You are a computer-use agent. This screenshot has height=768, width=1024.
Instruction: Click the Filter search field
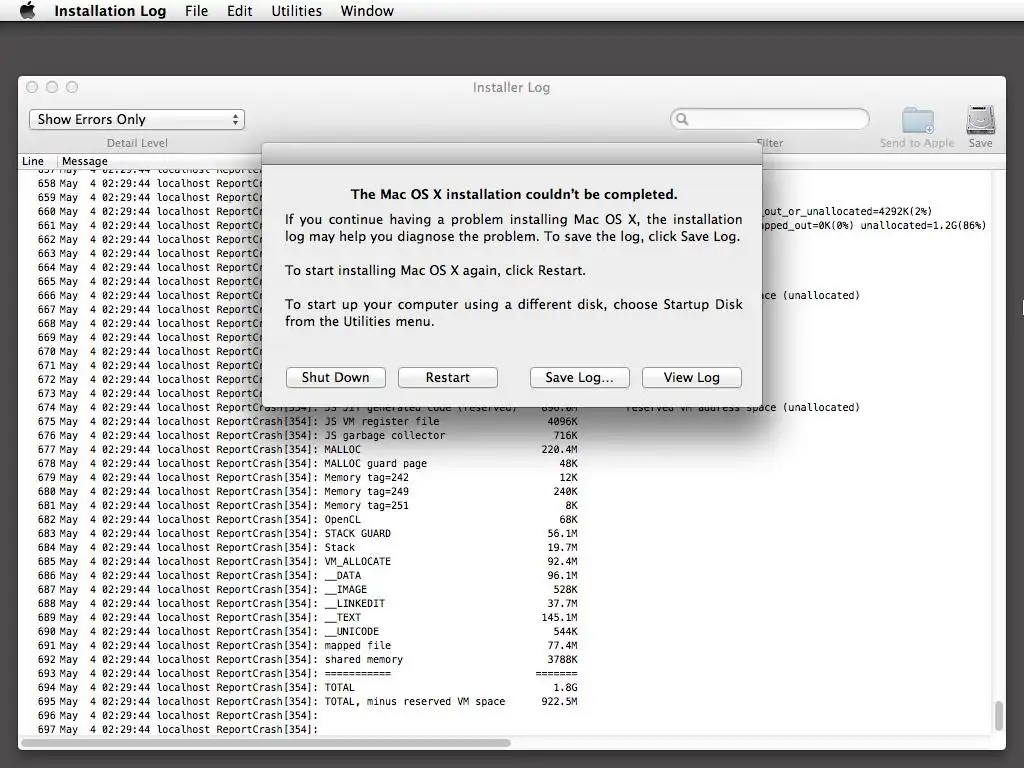click(770, 119)
